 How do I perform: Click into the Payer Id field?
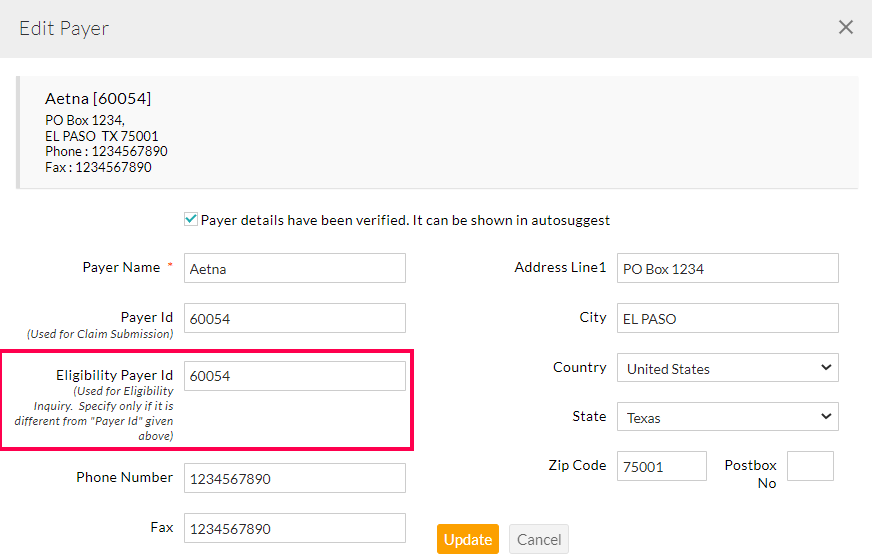coord(295,318)
